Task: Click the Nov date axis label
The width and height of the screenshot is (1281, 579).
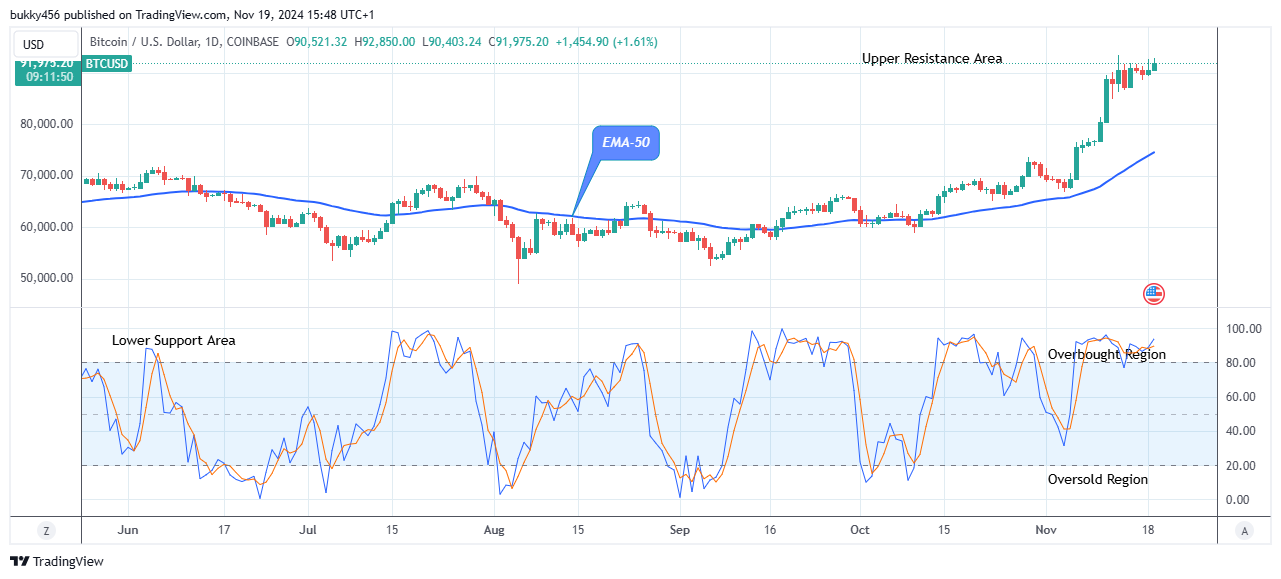Action: pos(1045,530)
